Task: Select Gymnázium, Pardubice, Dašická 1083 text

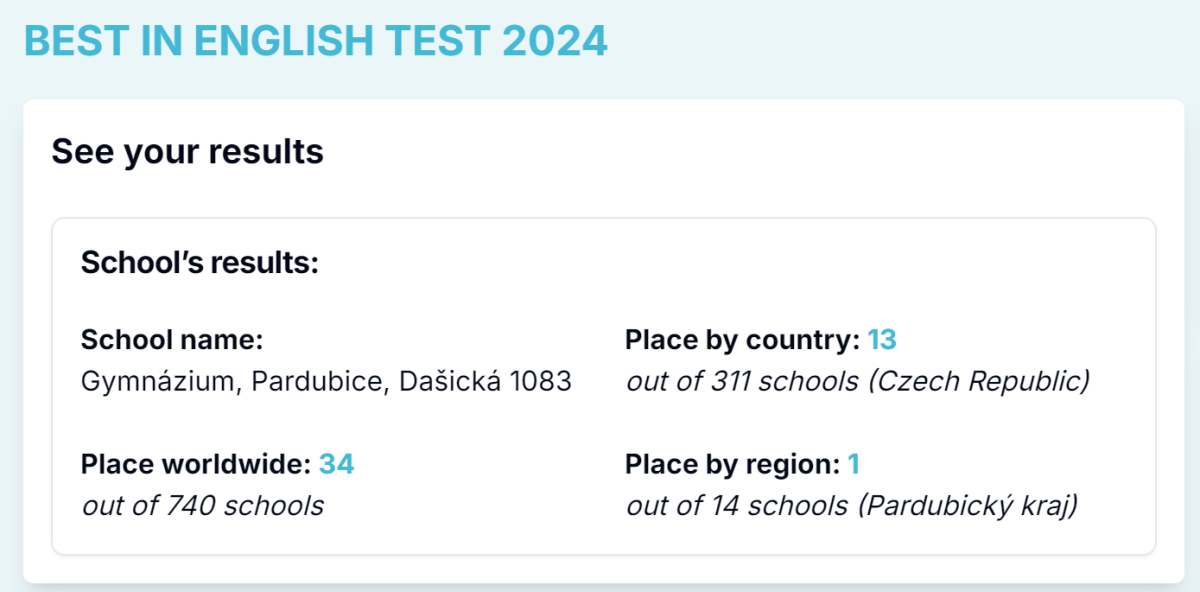Action: click(326, 381)
